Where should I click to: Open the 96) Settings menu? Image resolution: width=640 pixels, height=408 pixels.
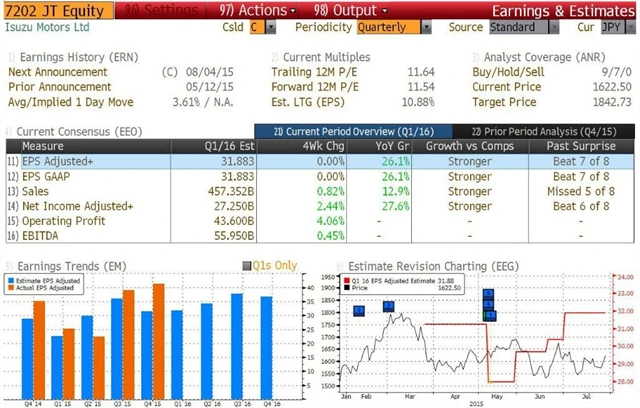[161, 10]
